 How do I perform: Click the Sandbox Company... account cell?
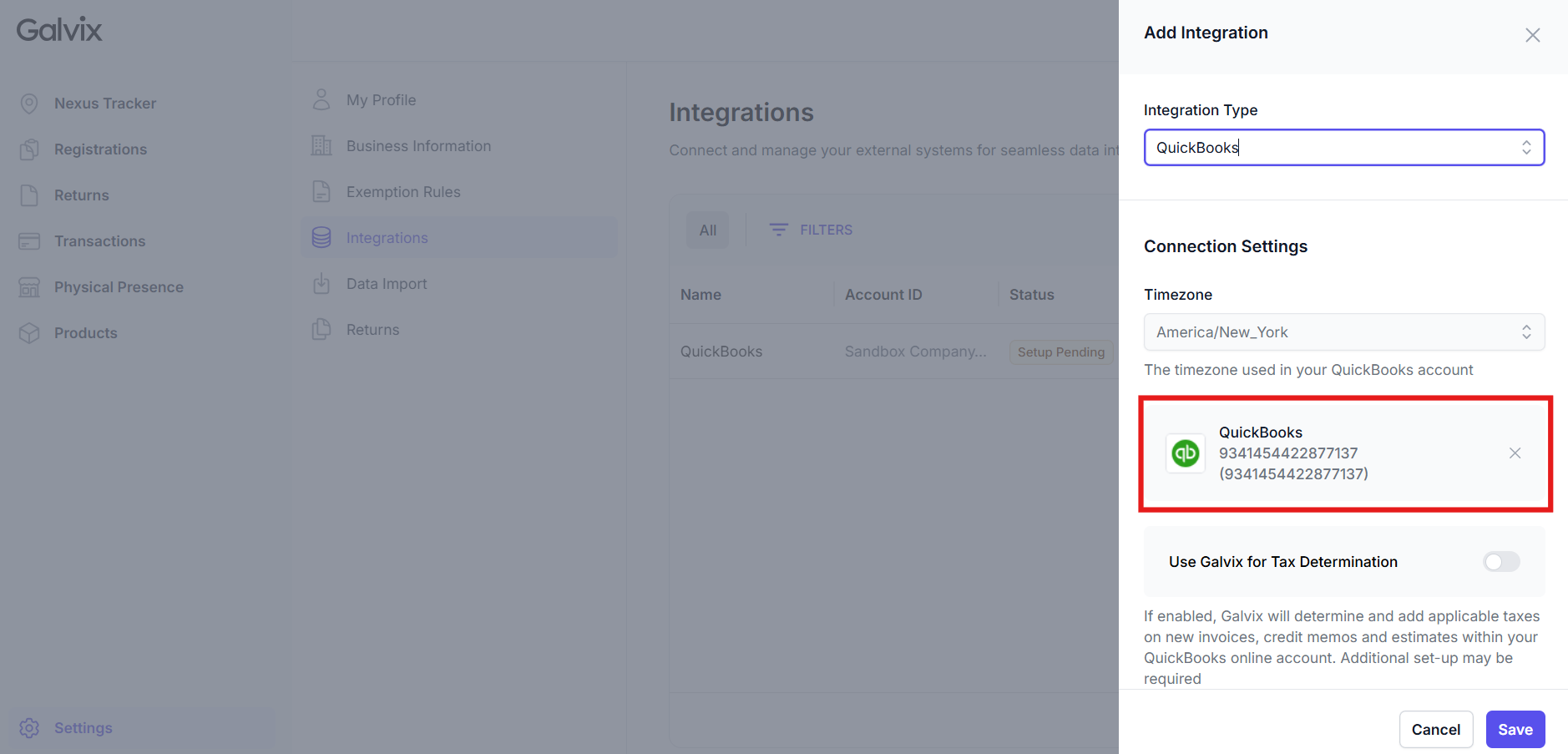[x=916, y=352]
